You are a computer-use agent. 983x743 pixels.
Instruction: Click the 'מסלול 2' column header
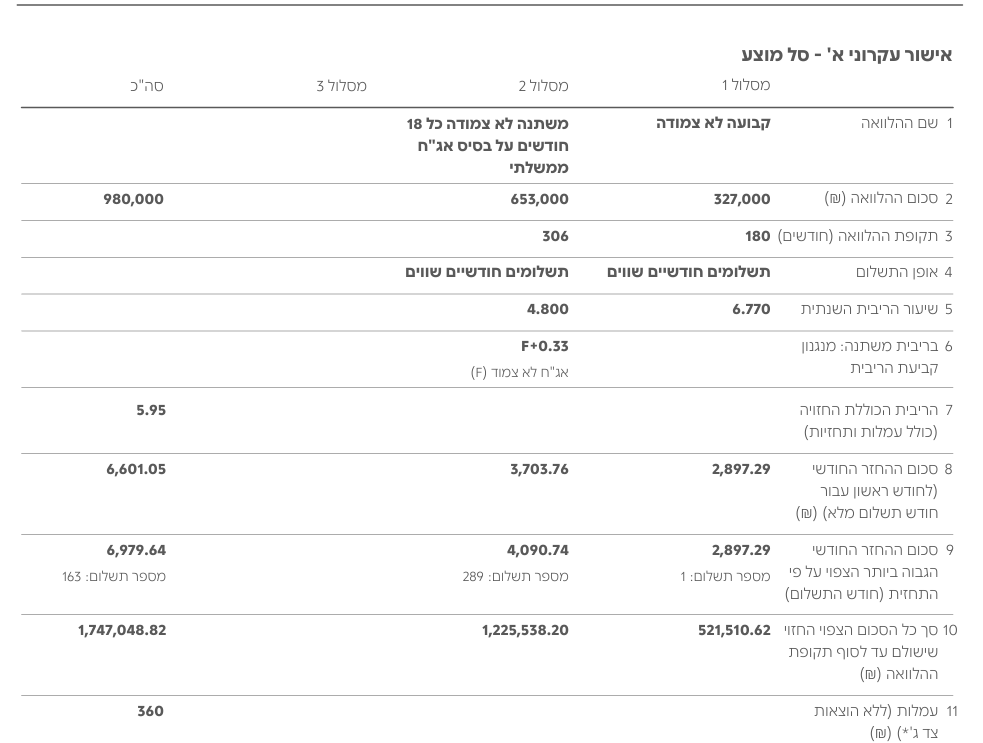[543, 86]
